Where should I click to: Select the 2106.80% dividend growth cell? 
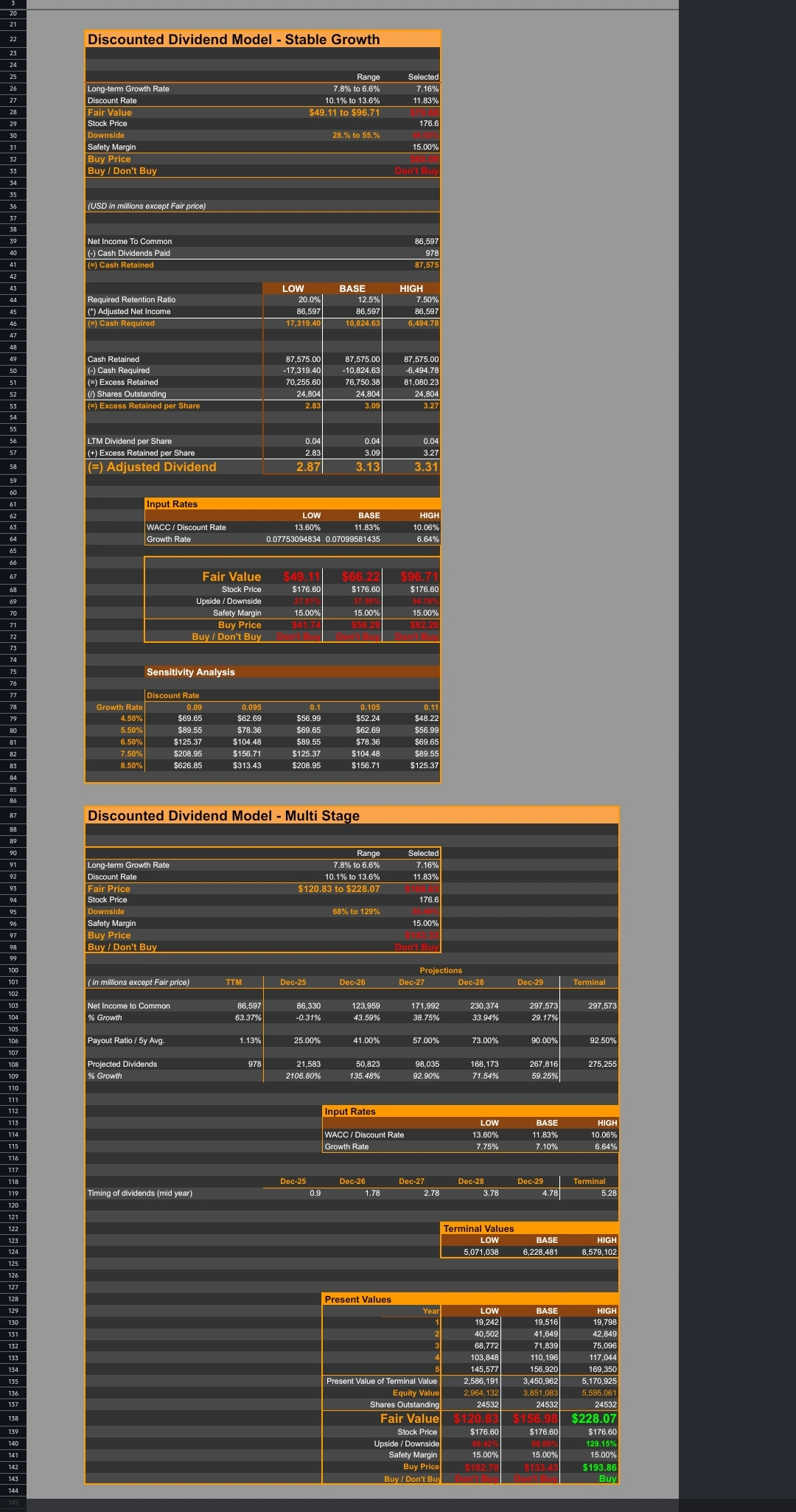[293, 1076]
